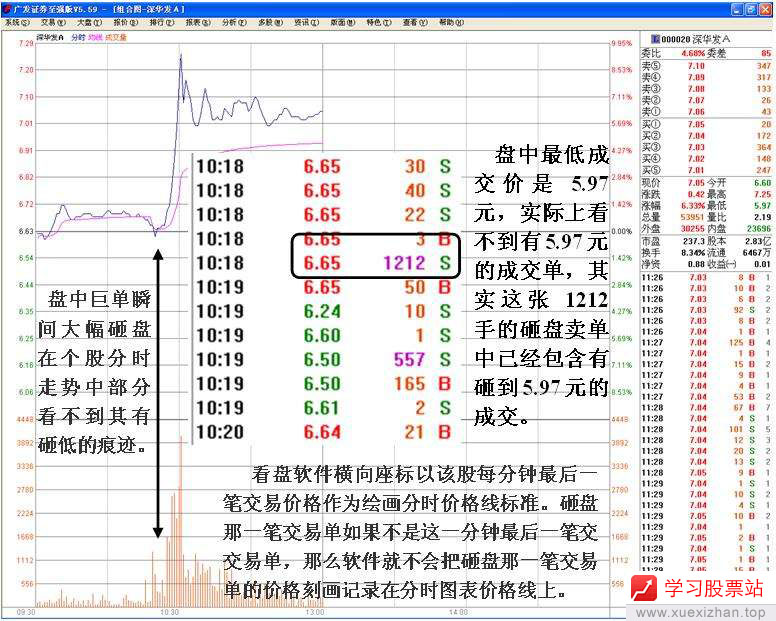Click the app icon in title bar

click(7, 8)
